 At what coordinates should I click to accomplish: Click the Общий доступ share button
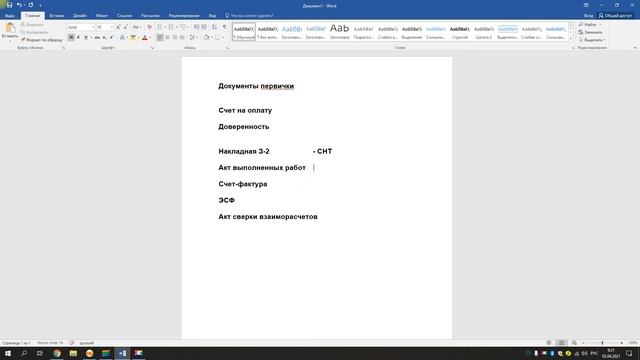(615, 16)
